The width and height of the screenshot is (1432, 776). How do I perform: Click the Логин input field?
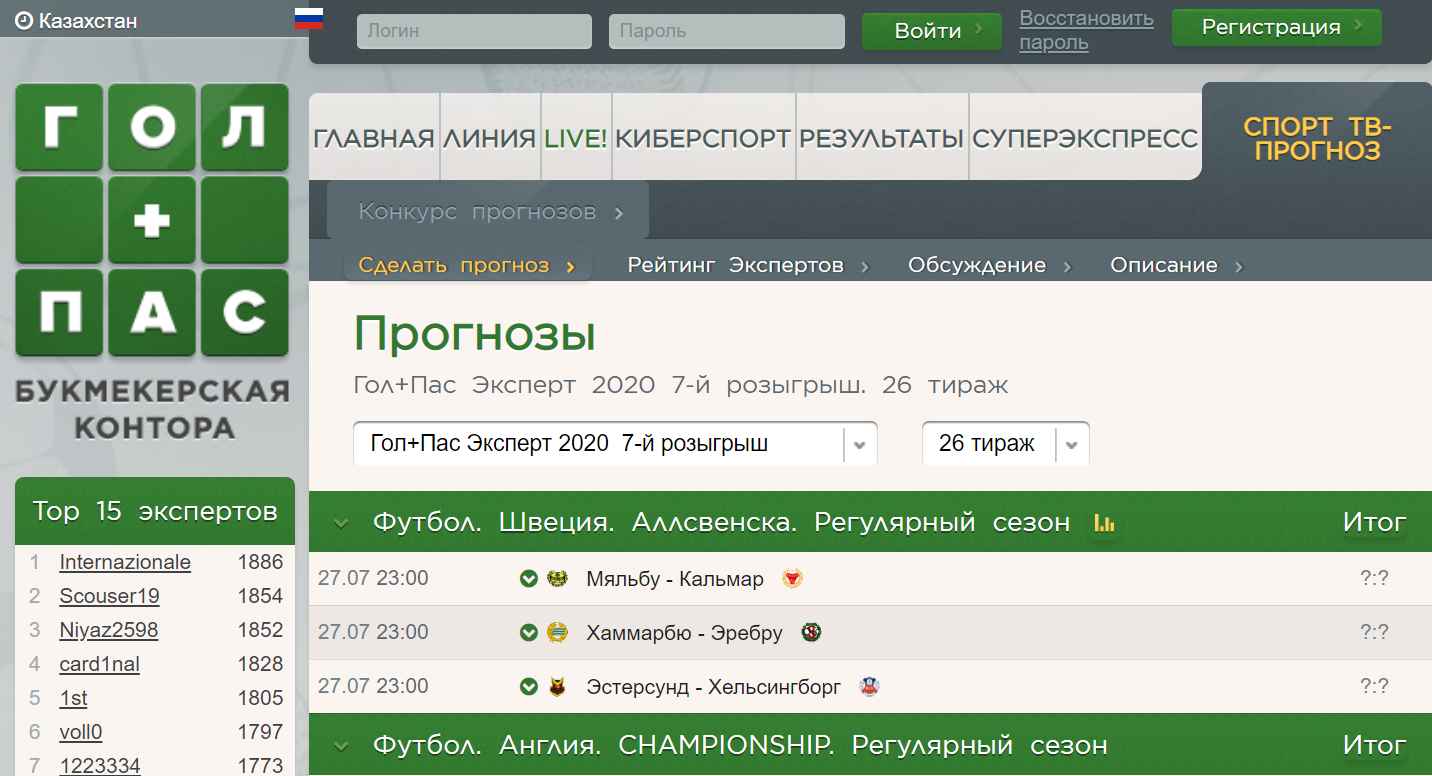pyautogui.click(x=474, y=31)
